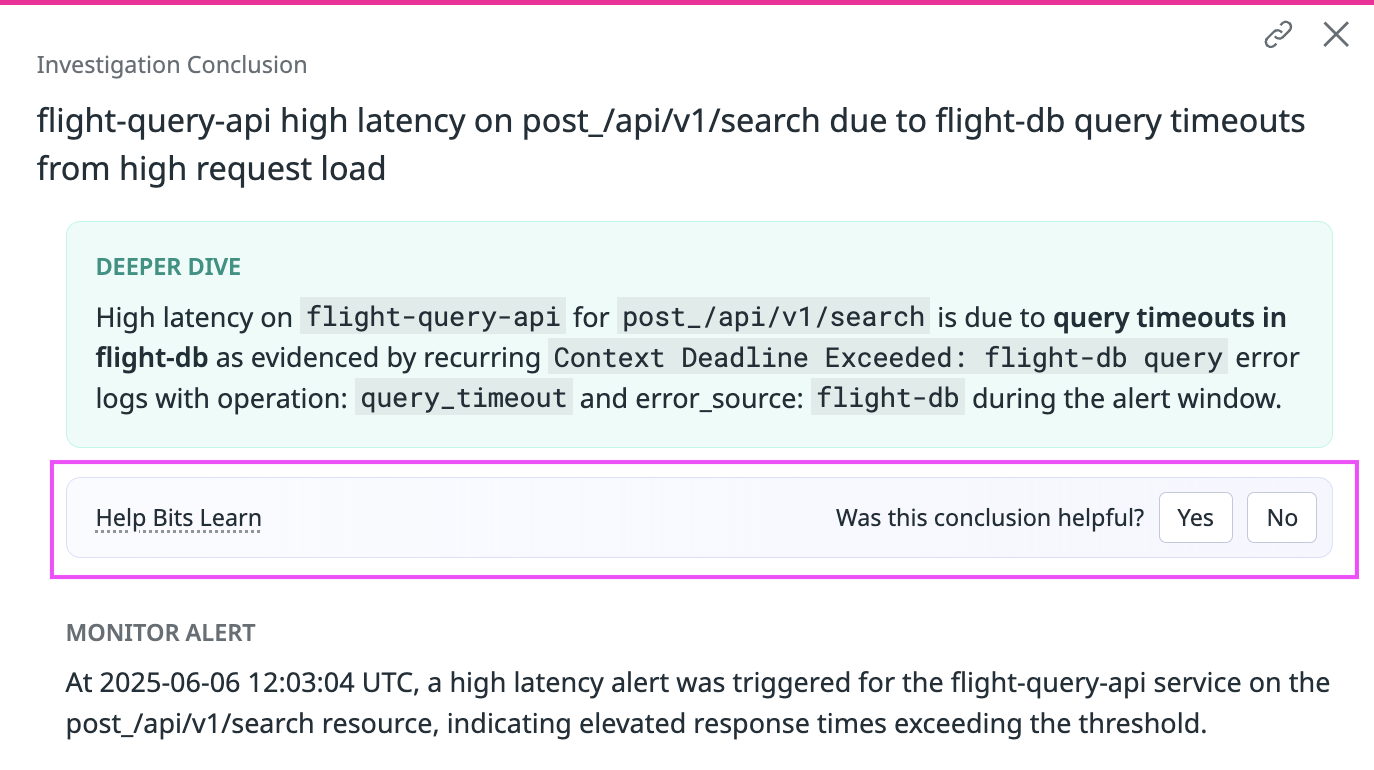Click the Context Deadline Exceeded code snippet

point(889,358)
